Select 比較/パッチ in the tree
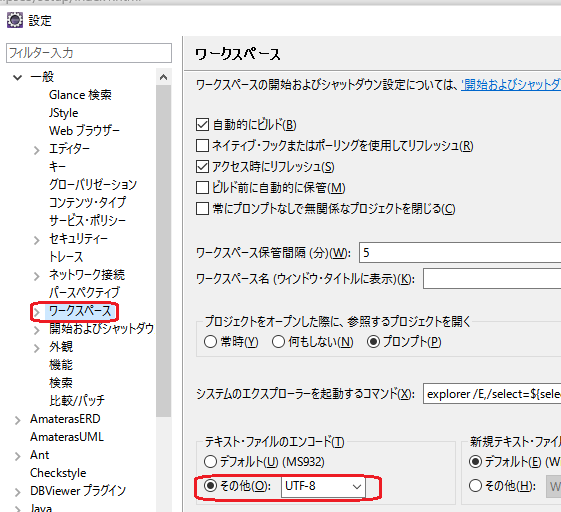 [77, 400]
